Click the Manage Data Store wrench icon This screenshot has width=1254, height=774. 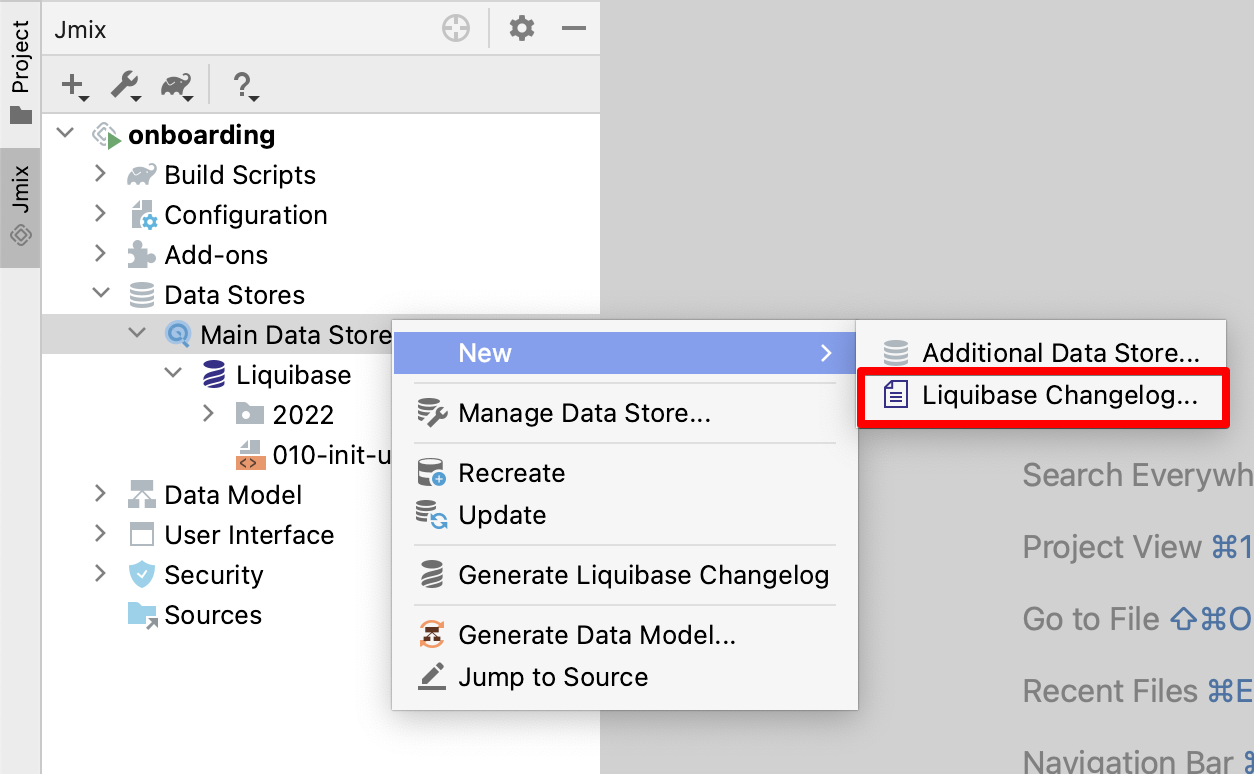[432, 413]
